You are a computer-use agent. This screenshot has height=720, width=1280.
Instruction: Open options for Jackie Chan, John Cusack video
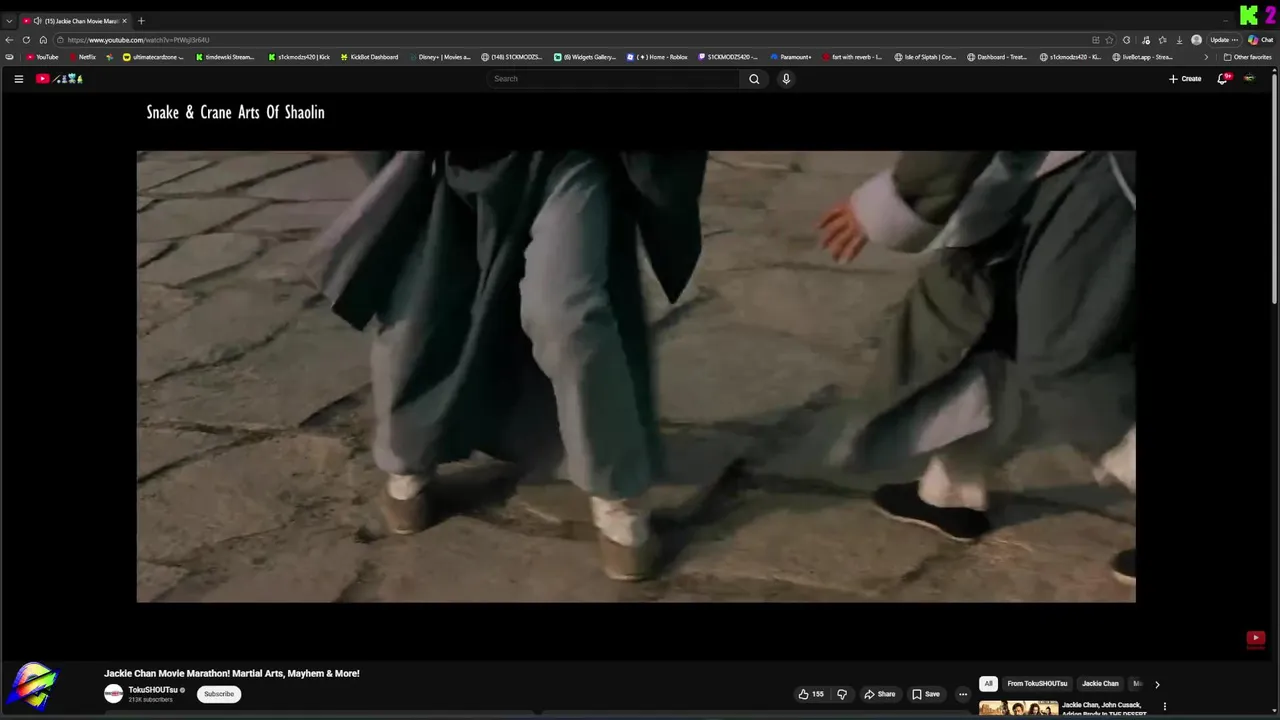(x=1164, y=707)
